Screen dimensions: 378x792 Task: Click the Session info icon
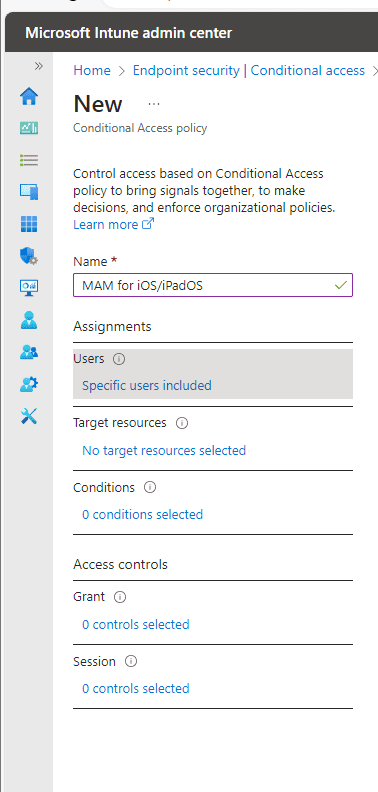(x=130, y=661)
